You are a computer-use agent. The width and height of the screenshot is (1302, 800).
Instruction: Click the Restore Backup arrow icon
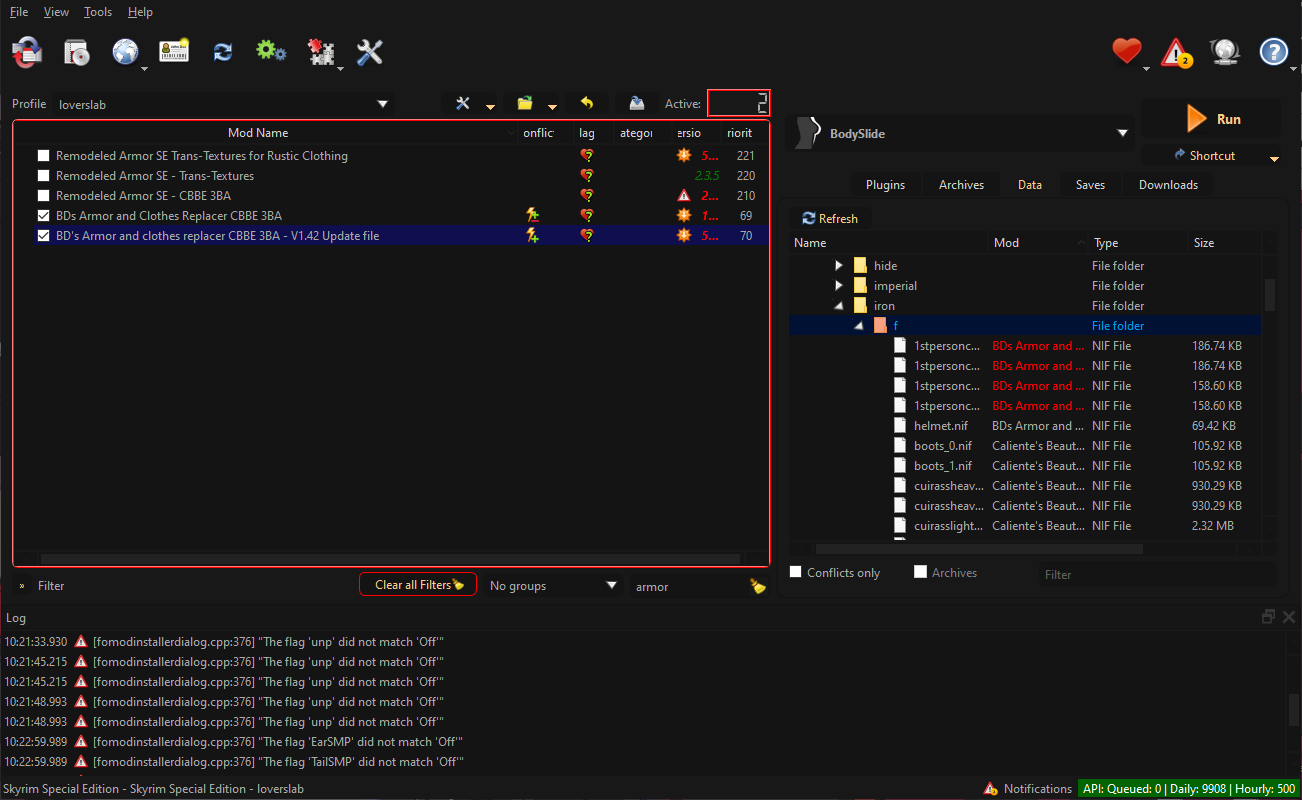coord(587,103)
